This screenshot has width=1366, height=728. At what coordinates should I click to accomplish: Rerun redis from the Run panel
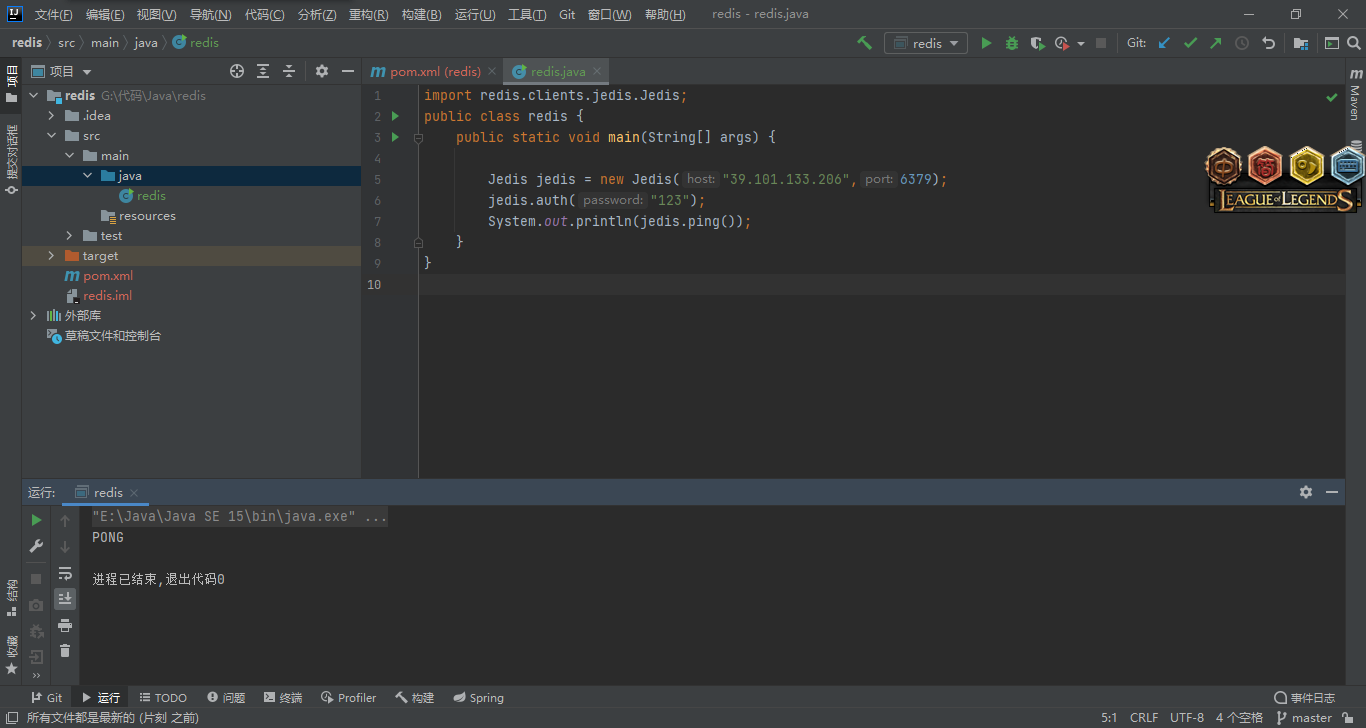(x=36, y=520)
